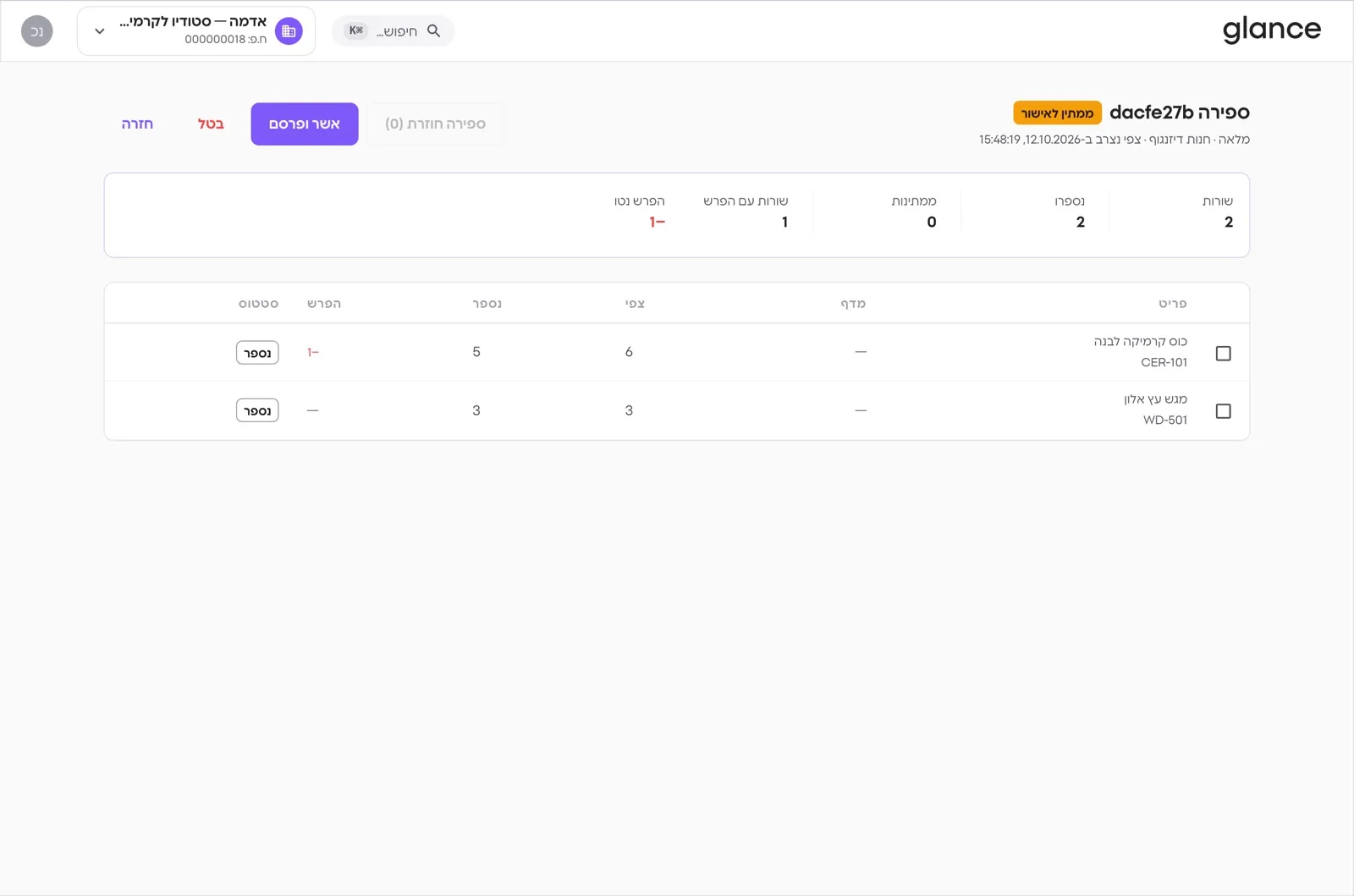Image resolution: width=1354 pixels, height=896 pixels.
Task: Click the WD-501 item code
Action: click(1165, 420)
